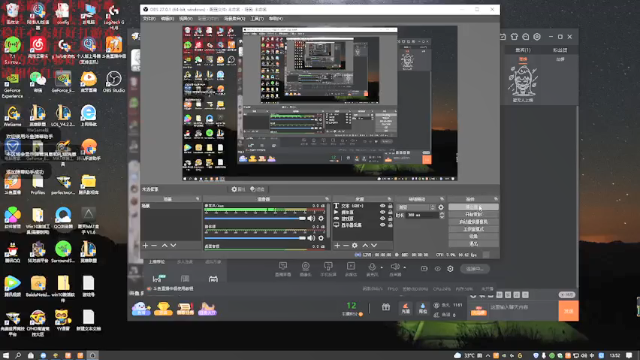This screenshot has height=360, width=640.
Task: Expand microphone options arrow in streaming toolbar
Action: (382, 268)
